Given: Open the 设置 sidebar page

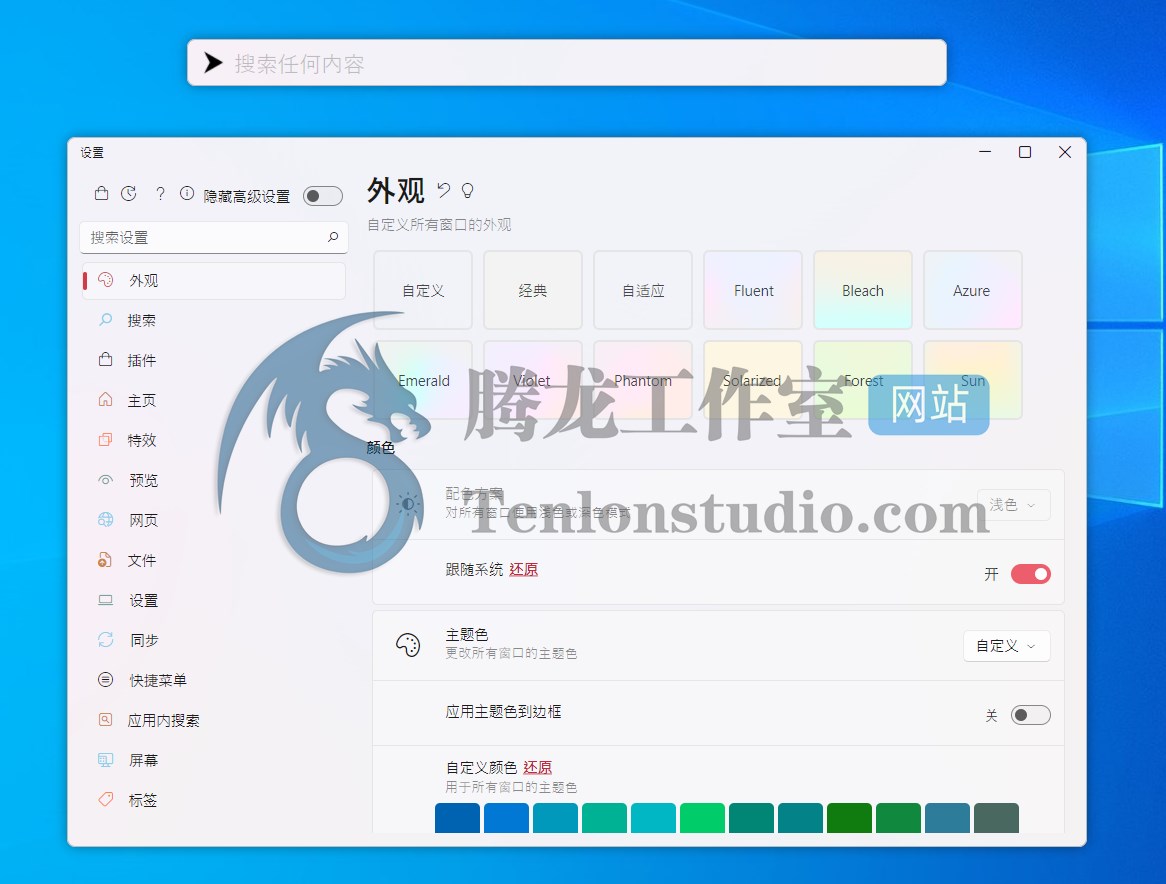Looking at the screenshot, I should click(x=214, y=600).
